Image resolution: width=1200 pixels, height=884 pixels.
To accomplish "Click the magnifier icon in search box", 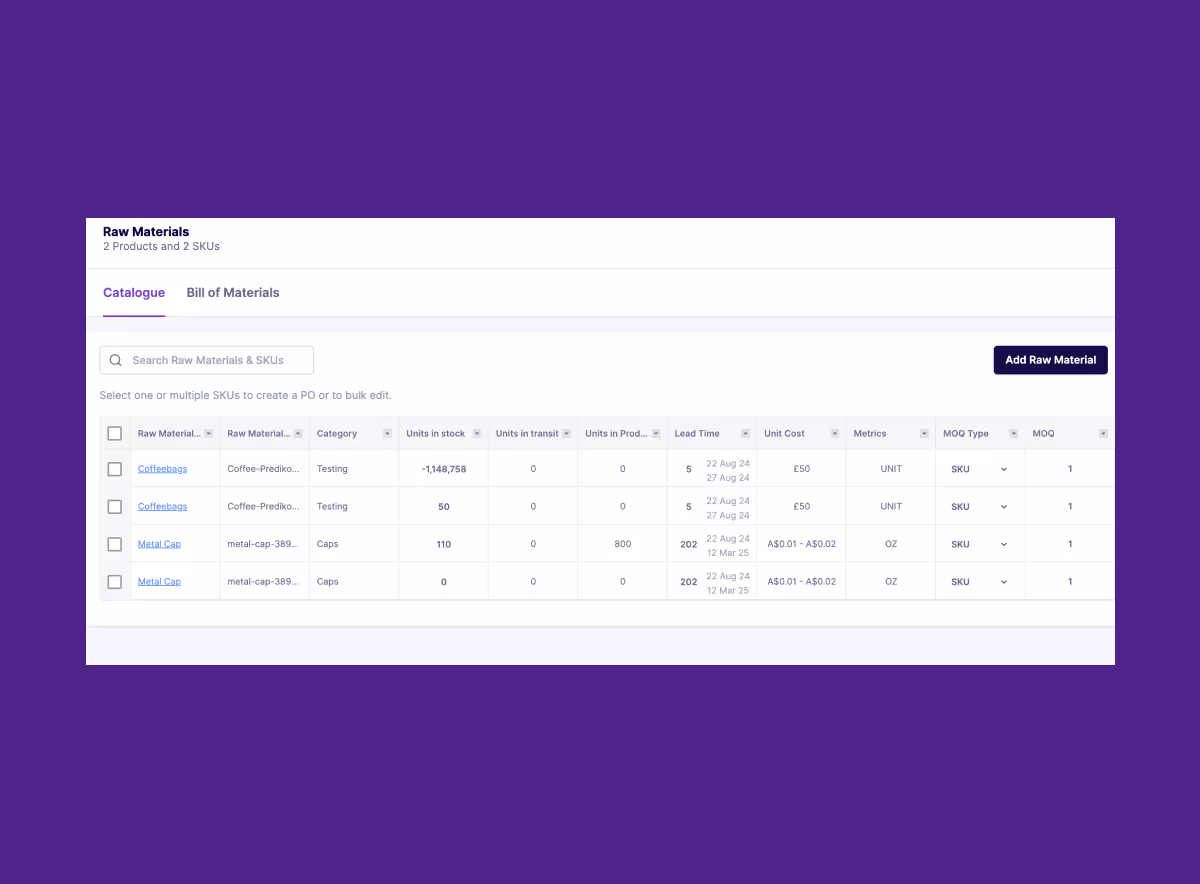I will coord(116,360).
